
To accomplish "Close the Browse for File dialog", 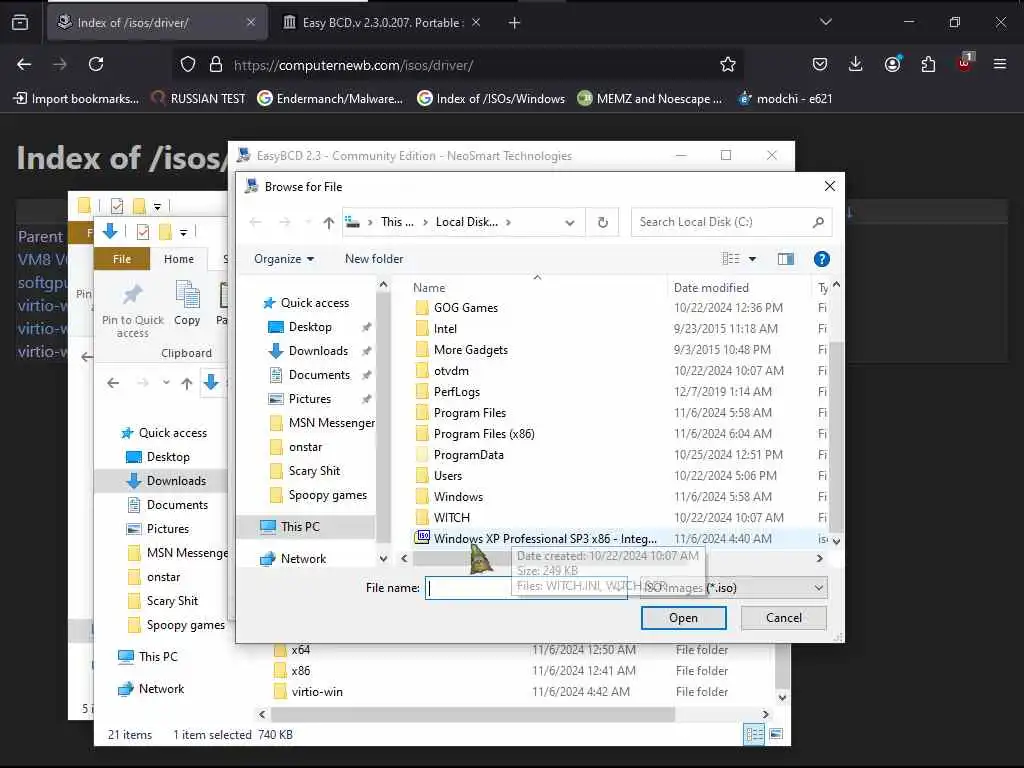I will pyautogui.click(x=829, y=187).
